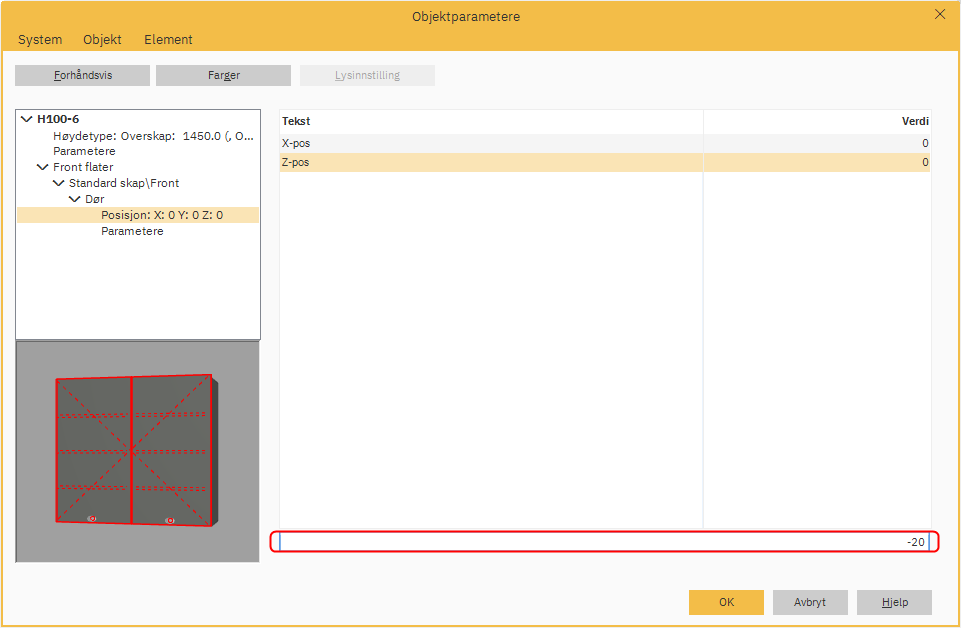Open the Element menu
This screenshot has height=628, width=961.
click(168, 39)
